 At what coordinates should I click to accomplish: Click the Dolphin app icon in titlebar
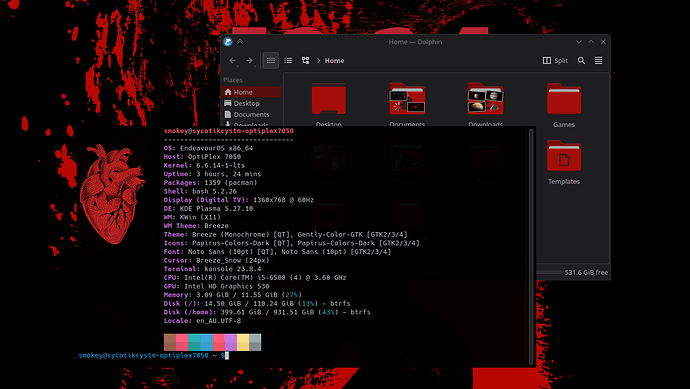(228, 42)
